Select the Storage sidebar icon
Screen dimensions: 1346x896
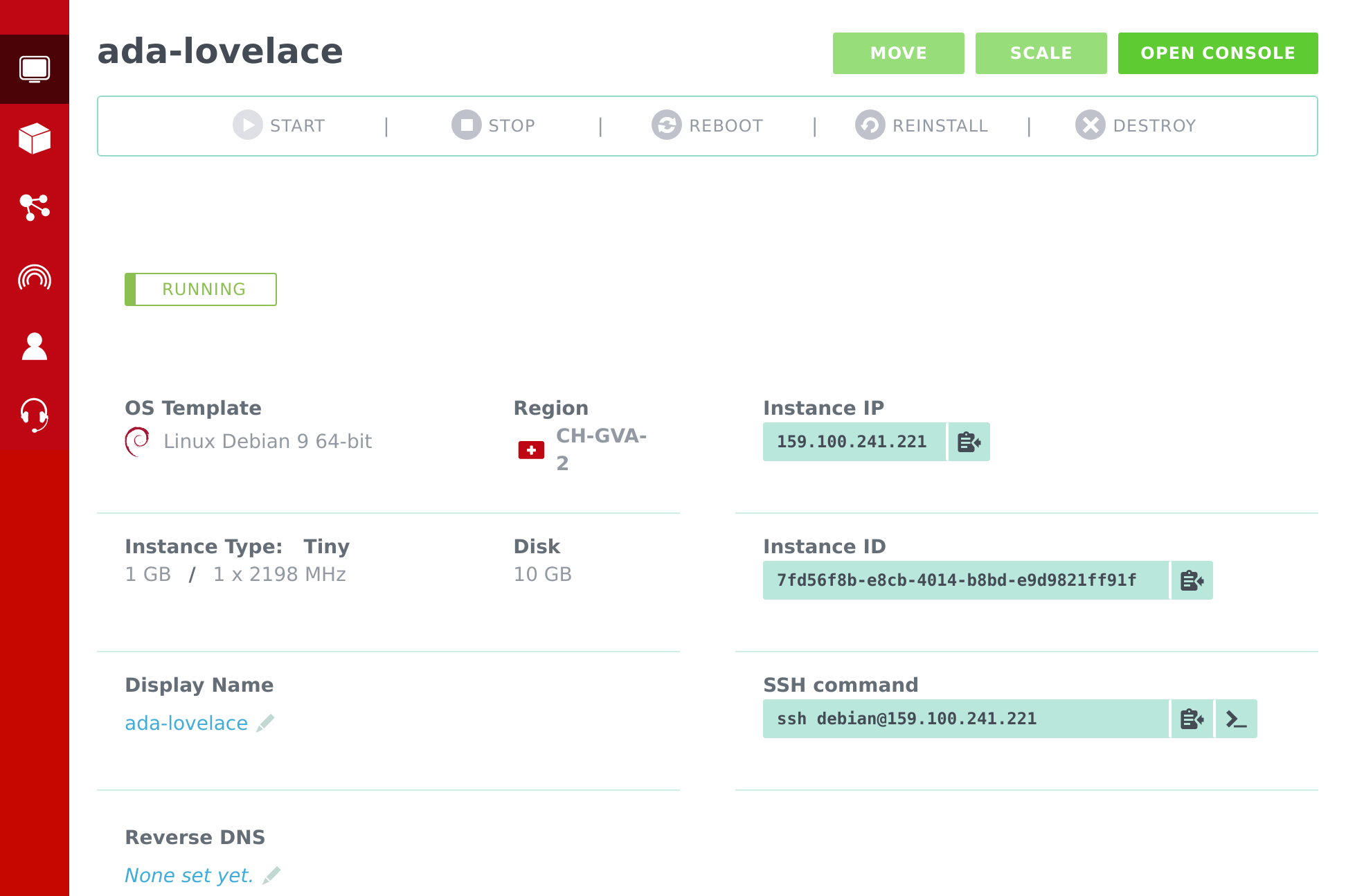(x=35, y=138)
